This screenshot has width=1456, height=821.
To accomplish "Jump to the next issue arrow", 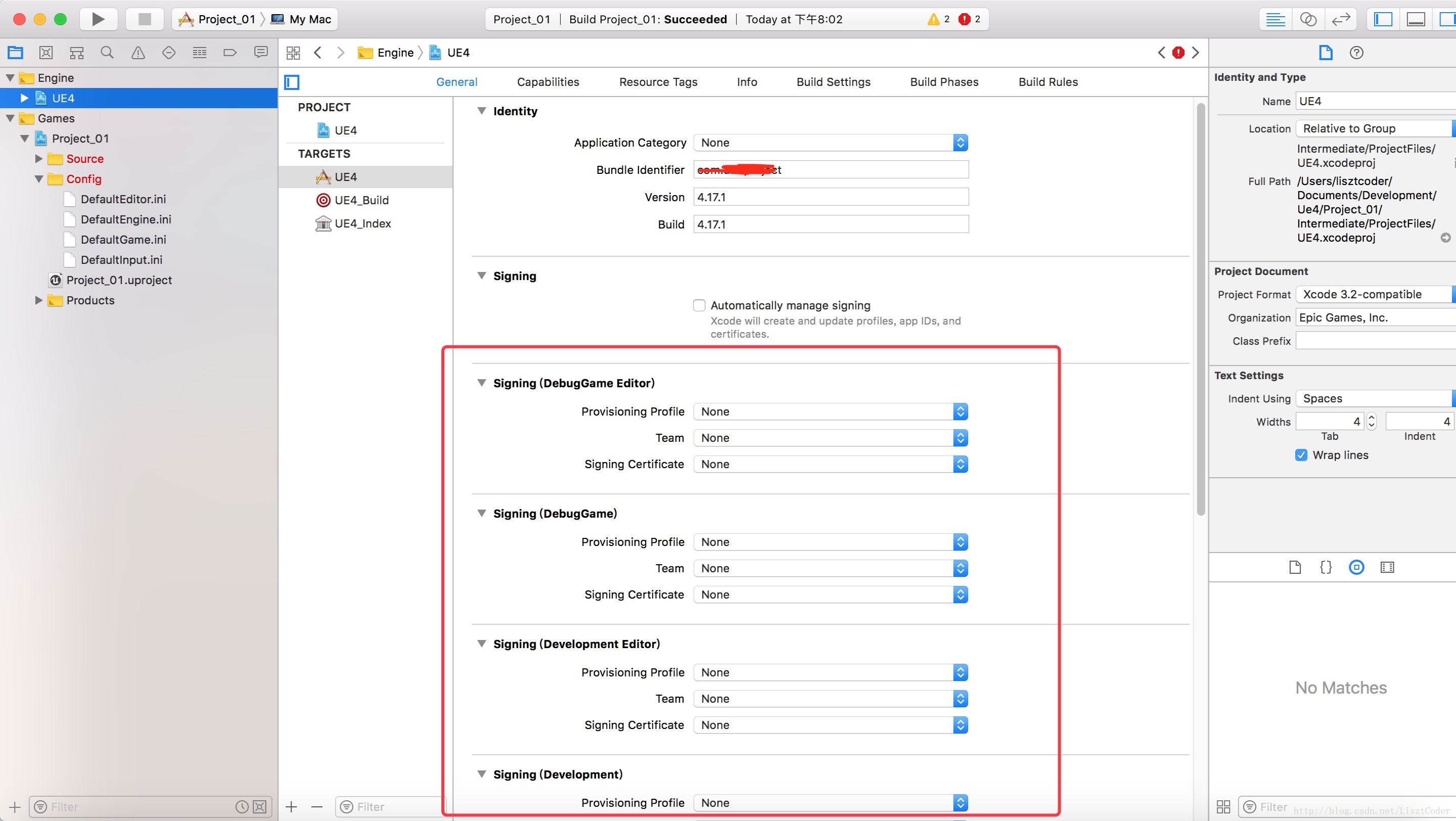I will (x=1196, y=53).
